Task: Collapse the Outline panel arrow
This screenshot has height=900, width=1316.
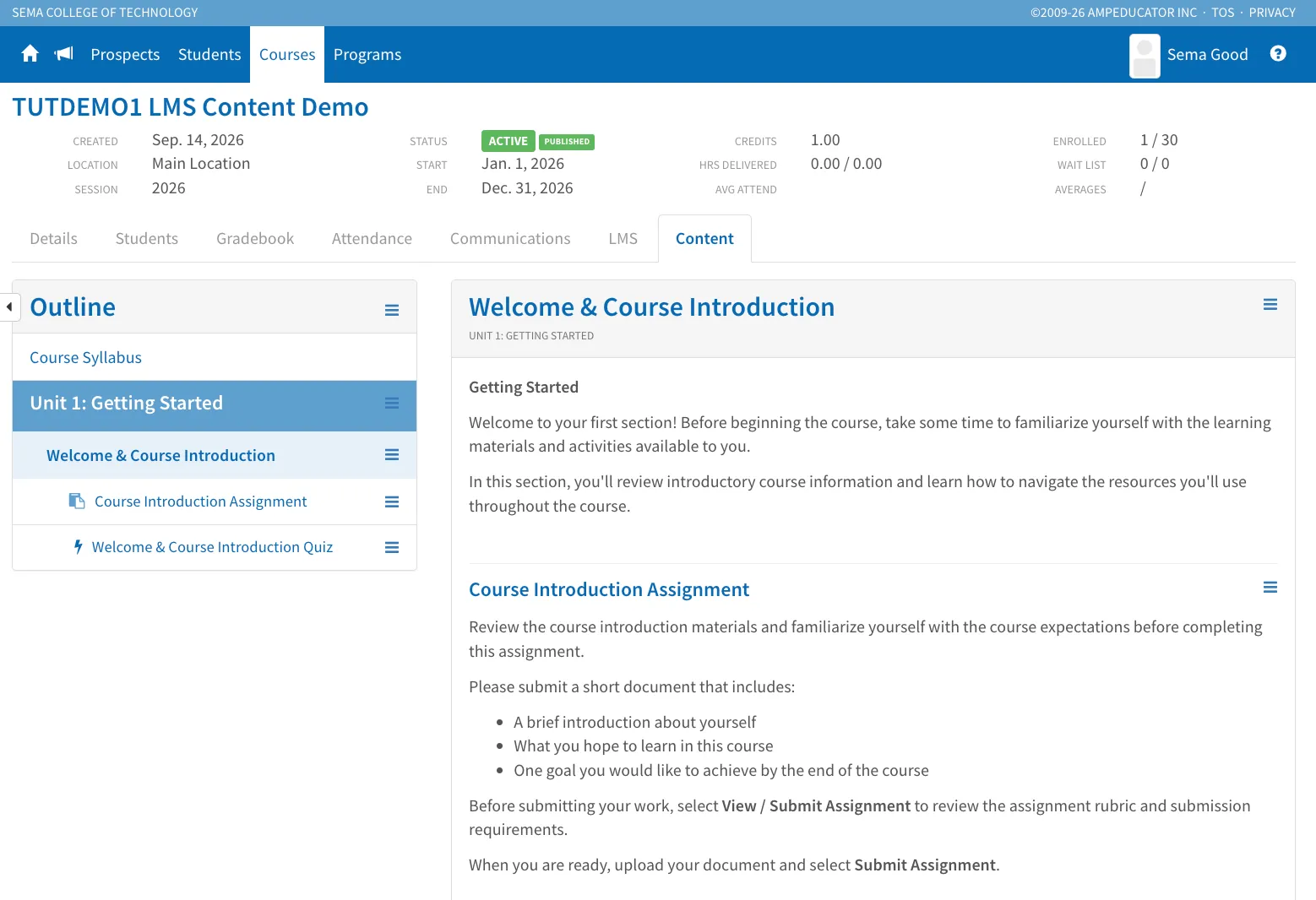Action: click(9, 307)
